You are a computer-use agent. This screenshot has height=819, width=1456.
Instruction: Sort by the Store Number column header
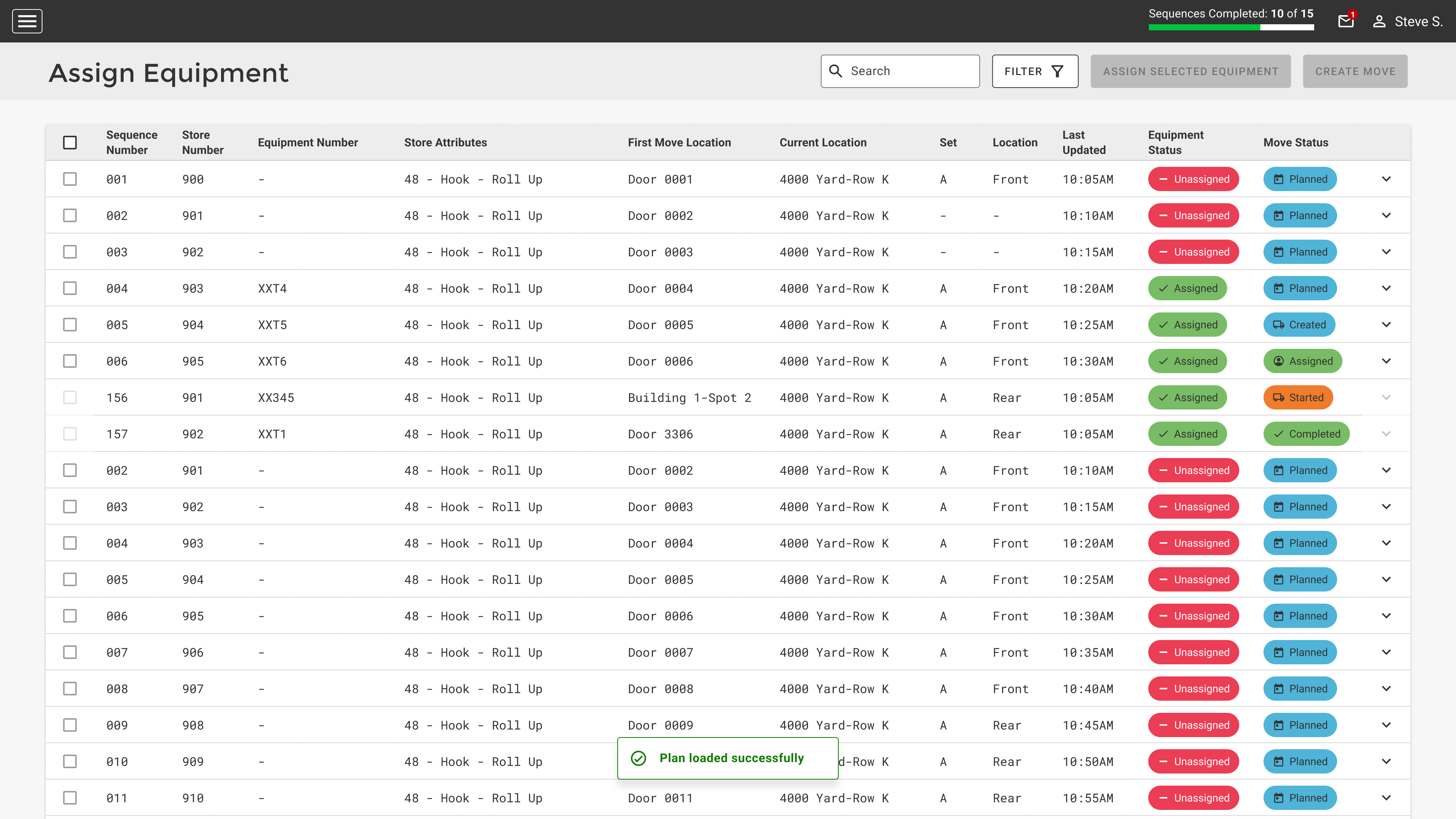202,143
